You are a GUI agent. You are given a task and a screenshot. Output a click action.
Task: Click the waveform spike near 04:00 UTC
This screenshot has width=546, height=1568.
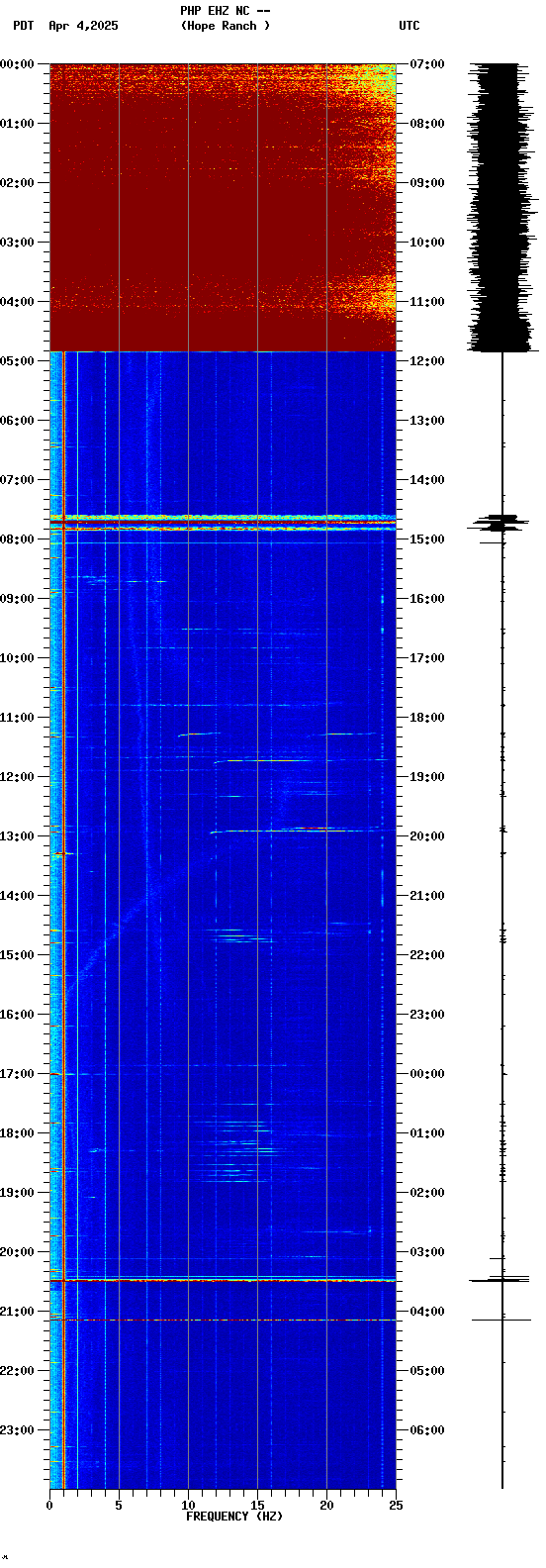pos(502,1320)
